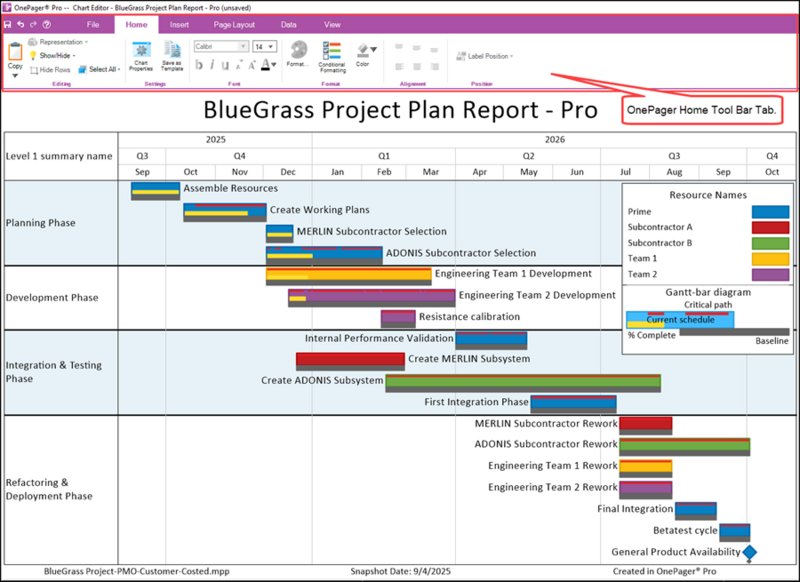Select bottom-center alignment icon
The height and width of the screenshot is (582, 800).
click(417, 66)
